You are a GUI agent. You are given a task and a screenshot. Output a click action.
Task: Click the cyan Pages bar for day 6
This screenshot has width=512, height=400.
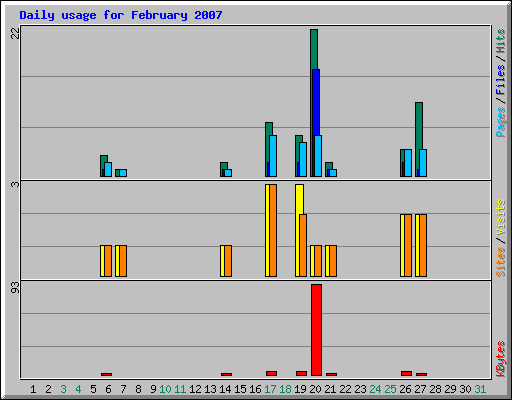(108, 169)
